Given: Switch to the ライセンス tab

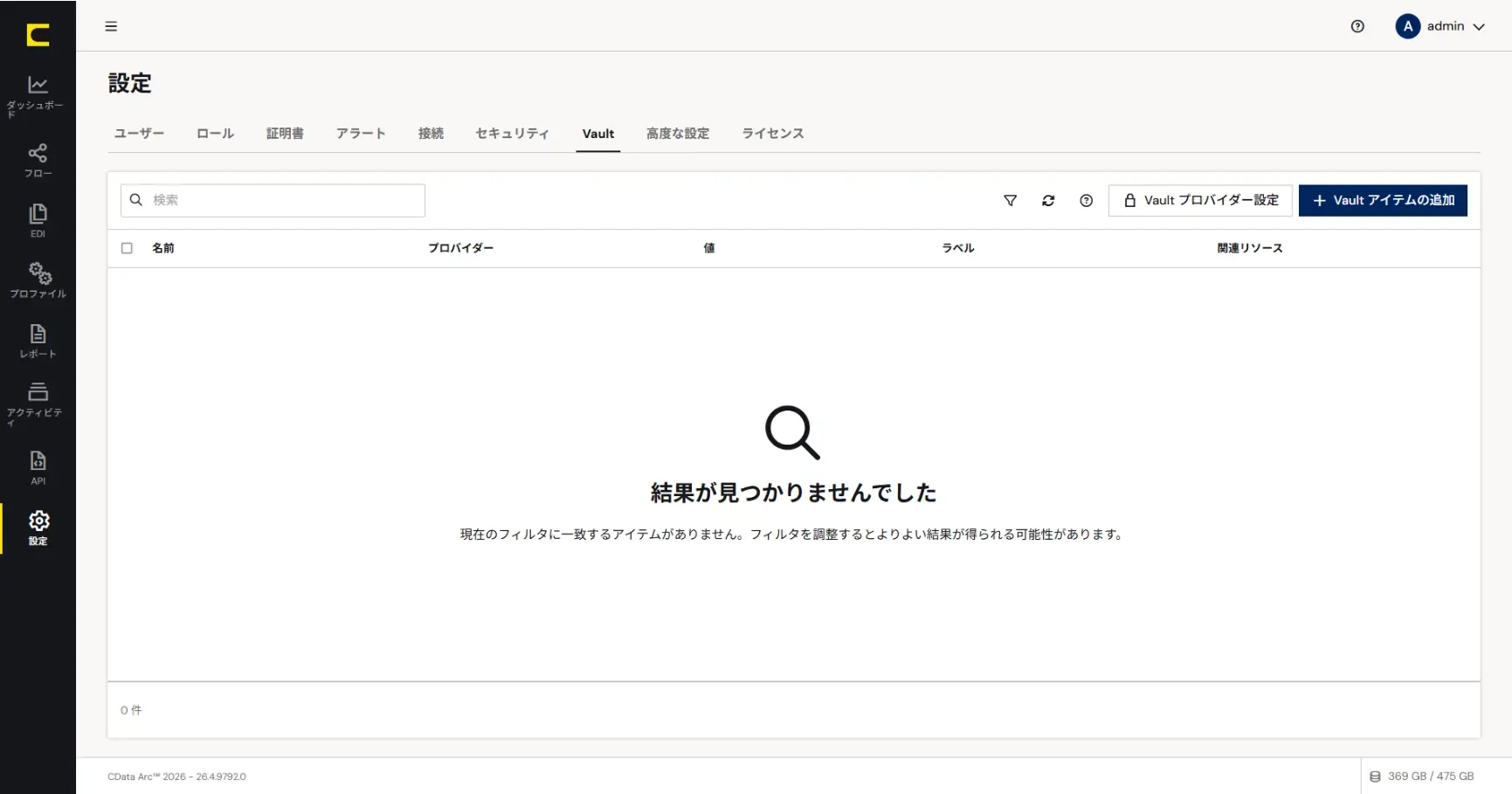Looking at the screenshot, I should (x=773, y=134).
